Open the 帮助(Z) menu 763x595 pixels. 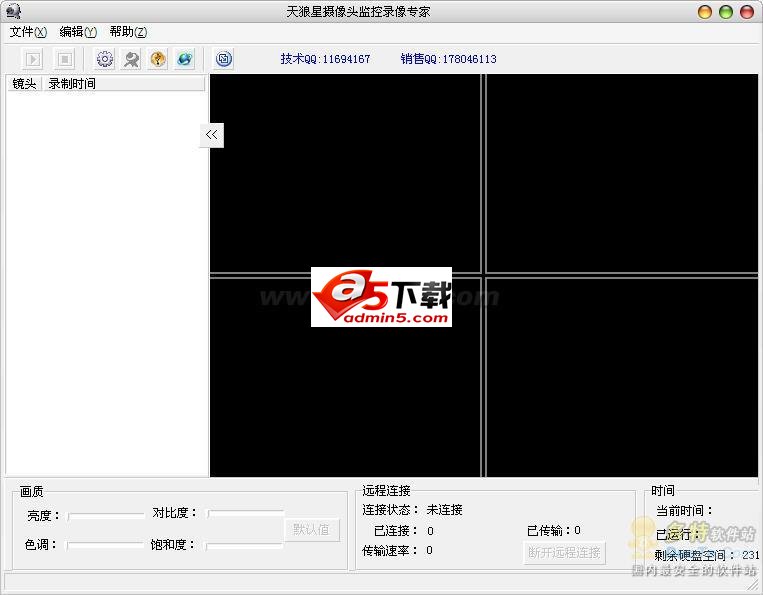click(128, 32)
